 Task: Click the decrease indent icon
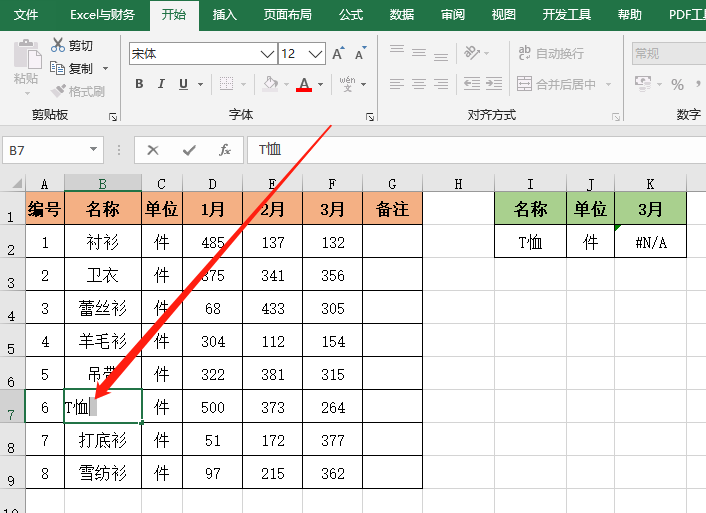471,84
